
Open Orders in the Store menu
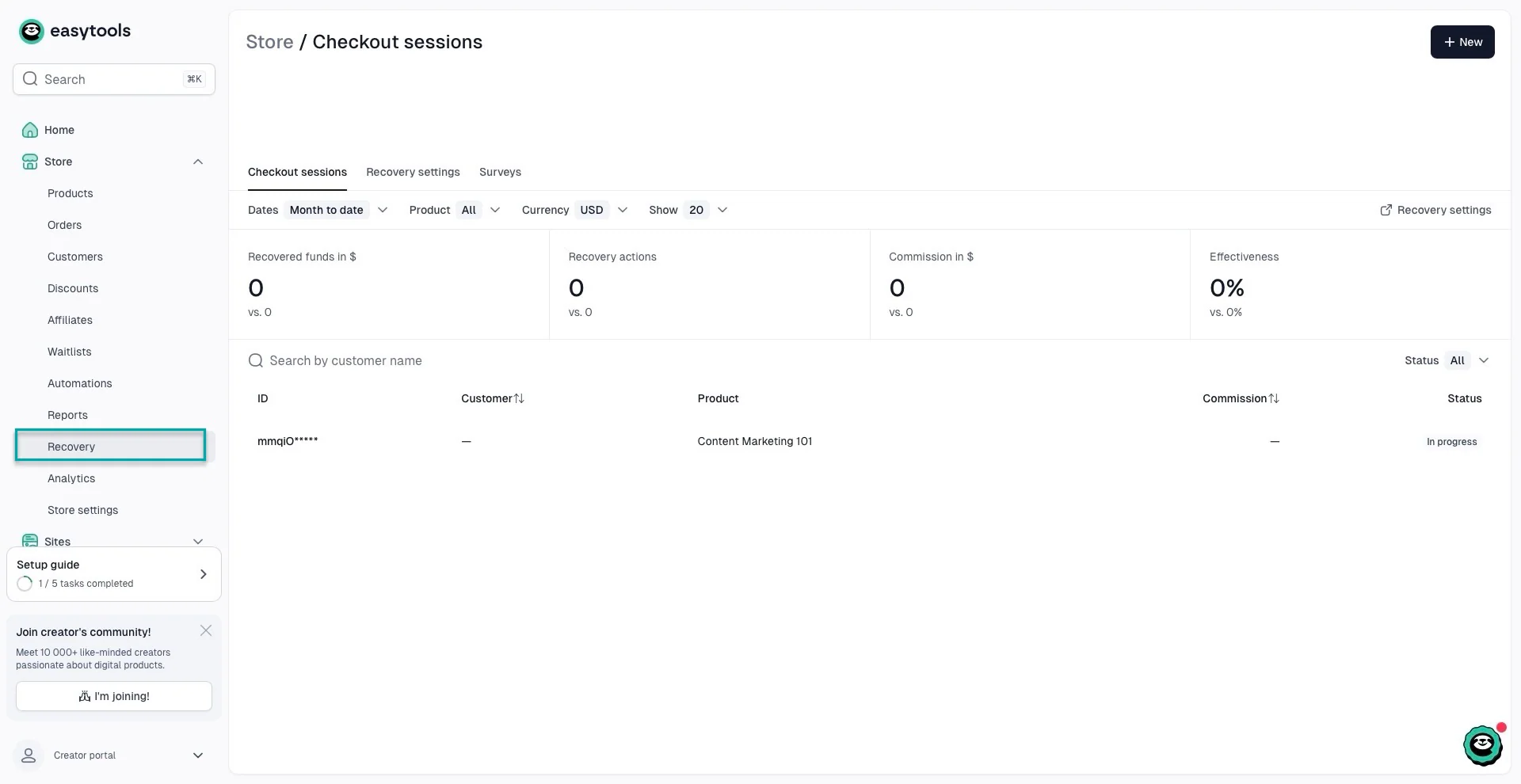pyautogui.click(x=64, y=225)
